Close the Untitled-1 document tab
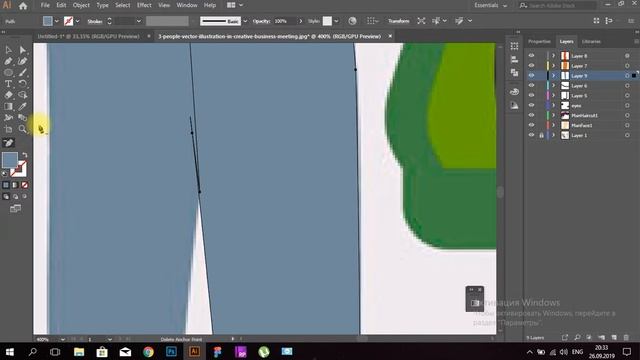Screen dimensions: 640x360 tap(149, 36)
